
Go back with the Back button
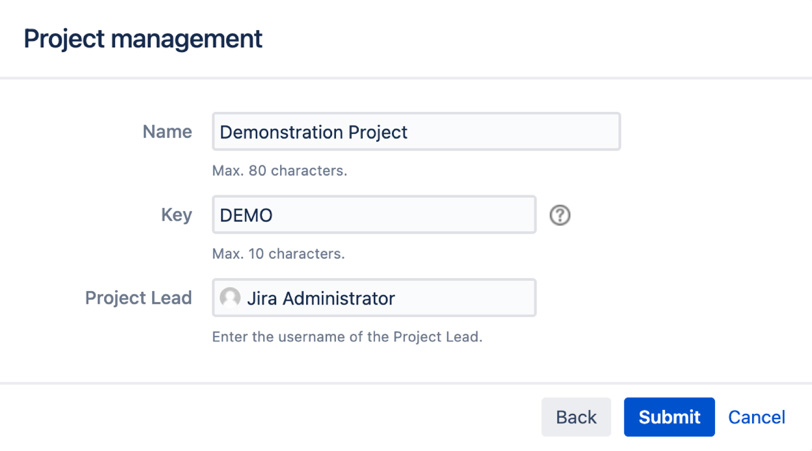(576, 417)
